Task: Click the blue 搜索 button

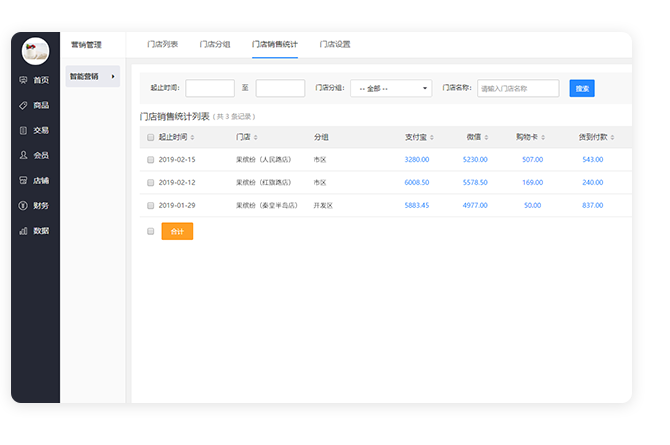Action: click(582, 88)
